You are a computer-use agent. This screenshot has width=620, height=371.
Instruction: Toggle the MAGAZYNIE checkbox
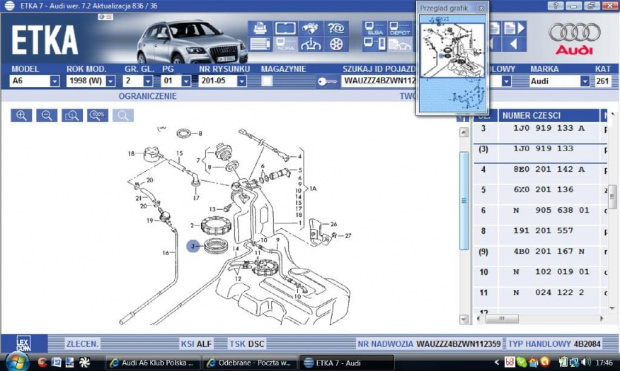267,81
